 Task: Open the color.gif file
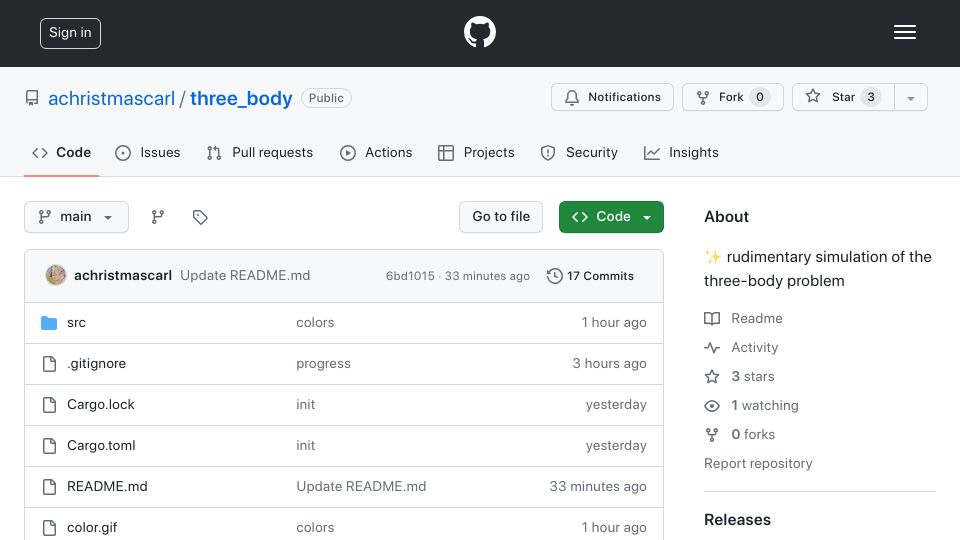pos(92,528)
